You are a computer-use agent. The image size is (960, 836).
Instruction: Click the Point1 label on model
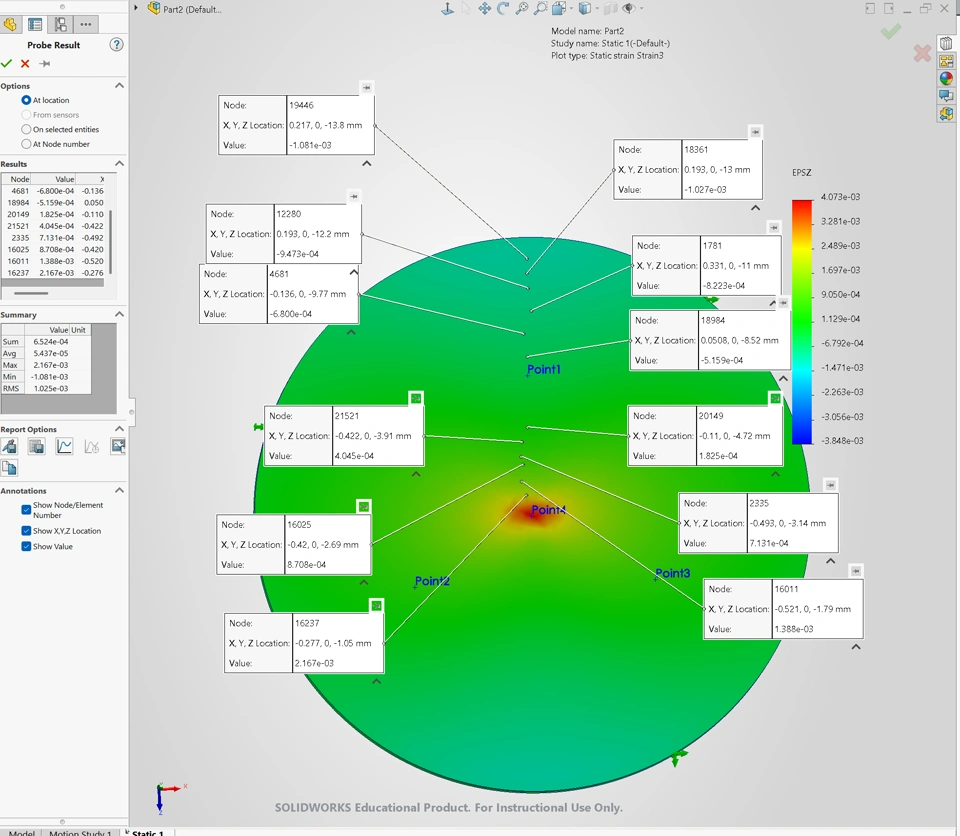[544, 369]
